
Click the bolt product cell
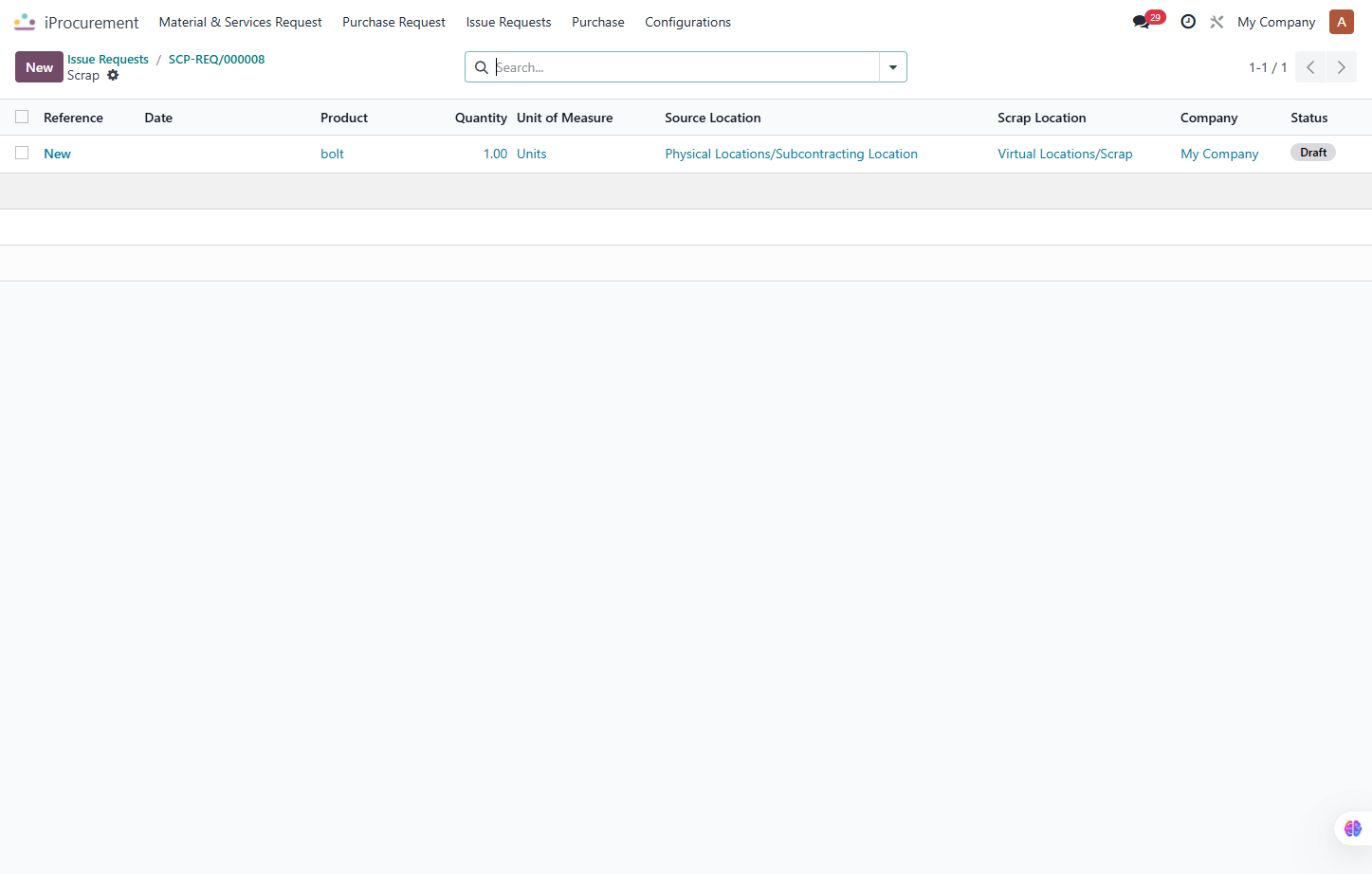point(332,154)
